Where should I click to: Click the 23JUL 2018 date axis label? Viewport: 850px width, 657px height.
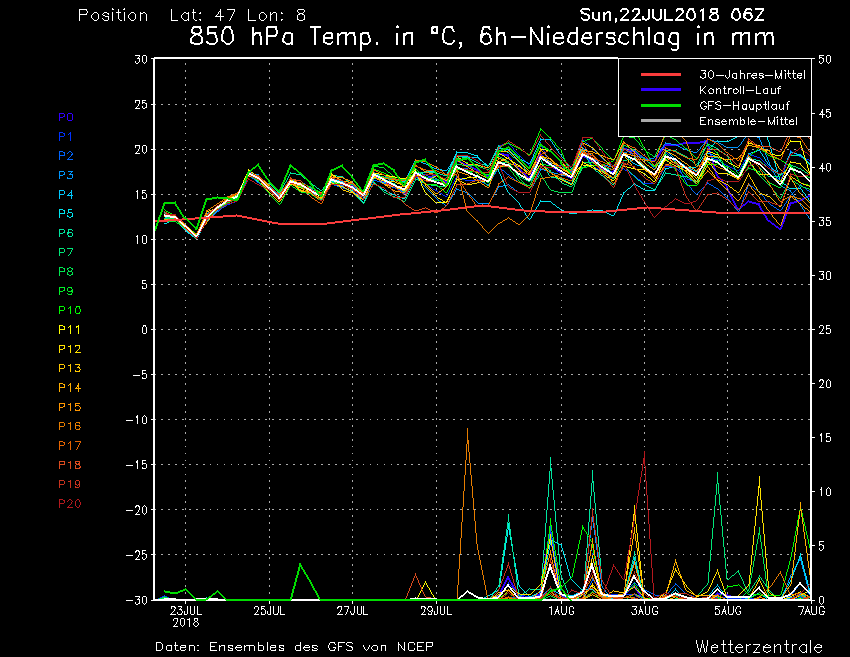tap(186, 614)
